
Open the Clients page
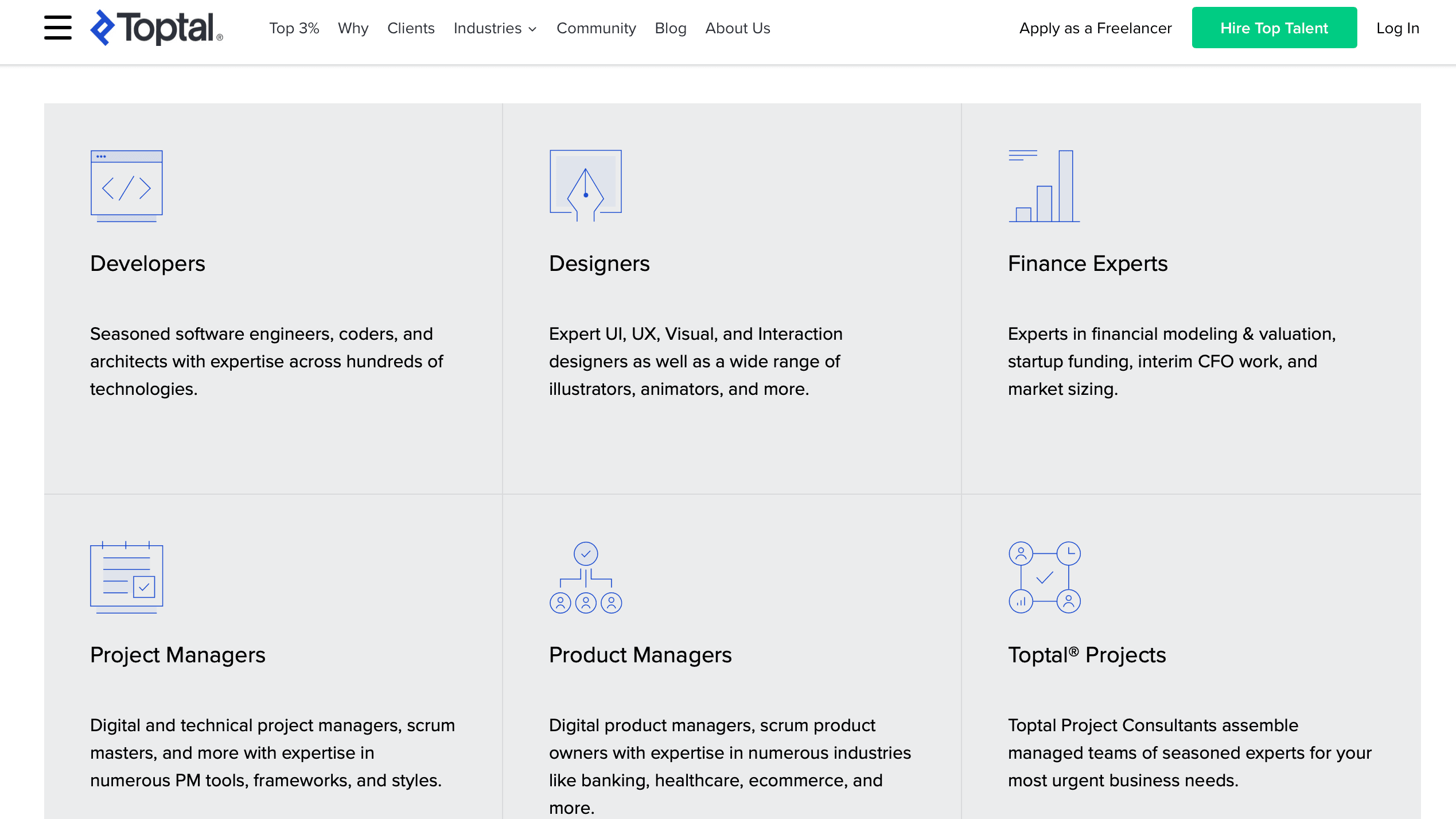point(411,28)
